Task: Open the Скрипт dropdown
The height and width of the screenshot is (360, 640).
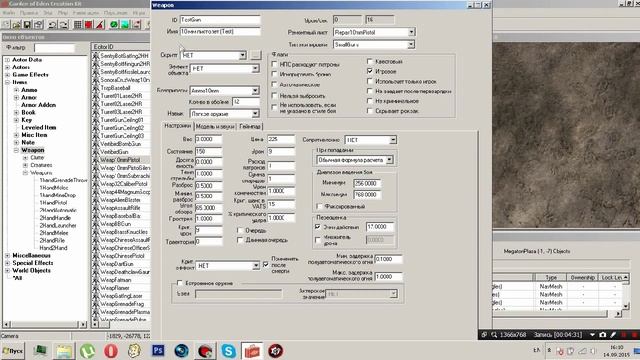Action: pyautogui.click(x=242, y=55)
